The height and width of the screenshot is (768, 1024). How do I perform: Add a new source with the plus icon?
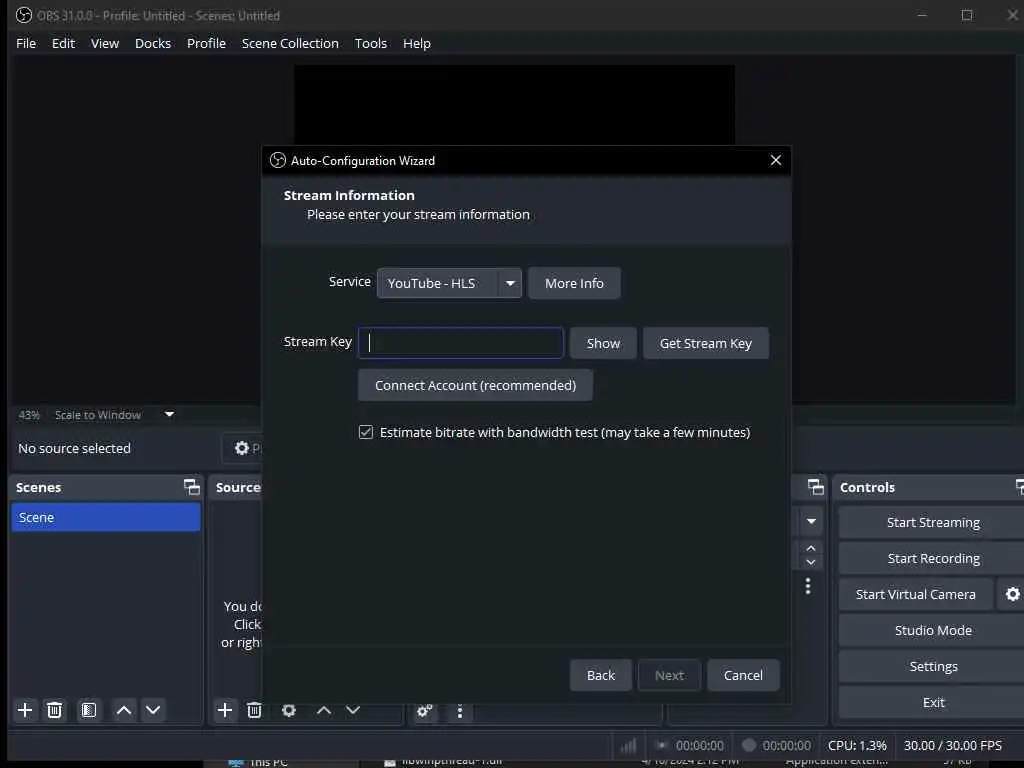(x=225, y=710)
